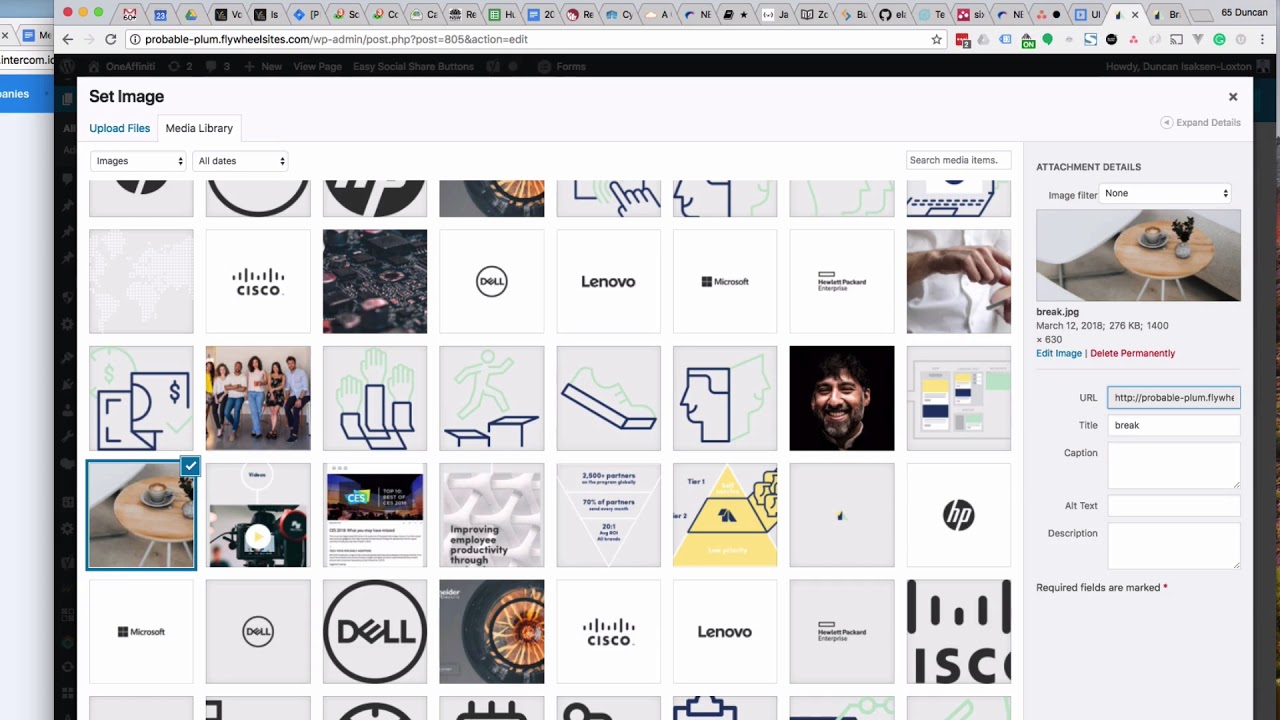Click the browser forward arrow

point(89,39)
